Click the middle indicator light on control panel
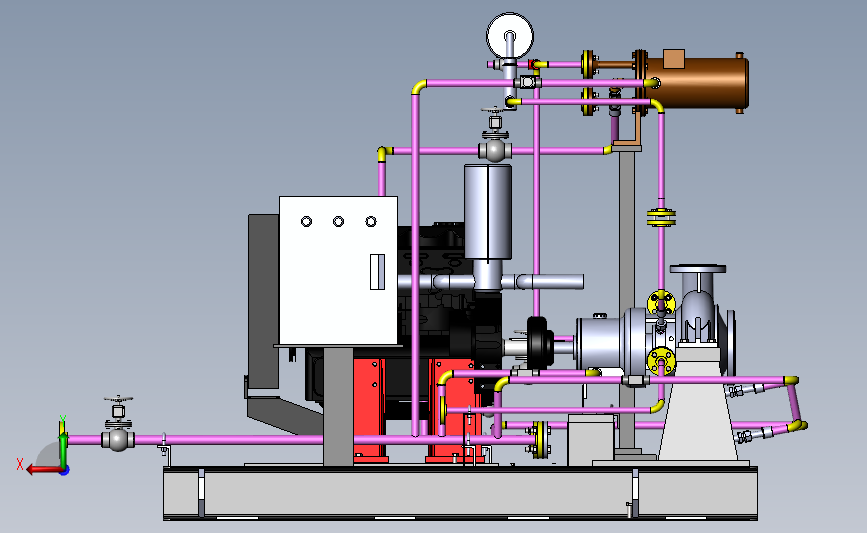 [x=338, y=221]
